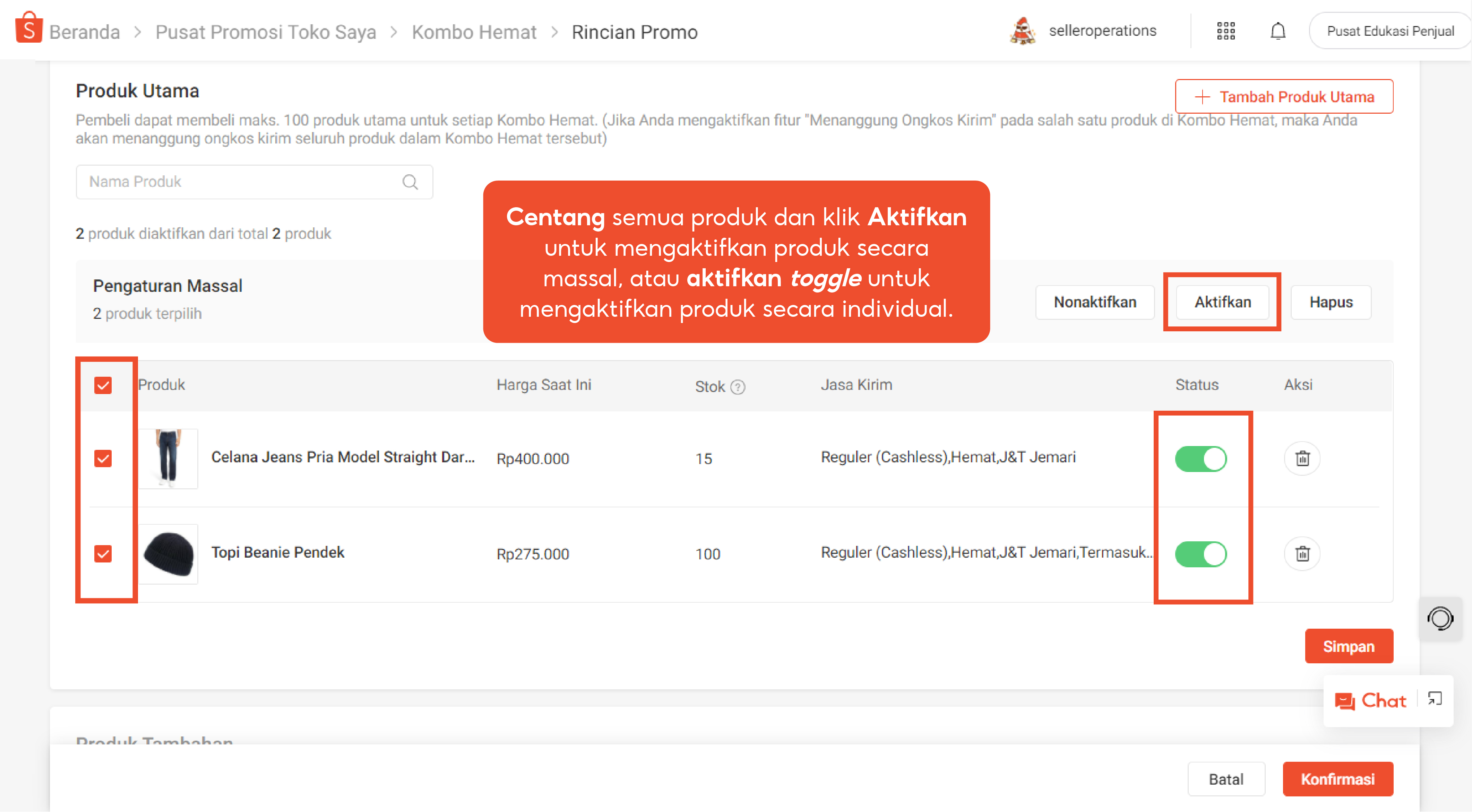Click the search magnifier in Nama Produk

click(410, 182)
